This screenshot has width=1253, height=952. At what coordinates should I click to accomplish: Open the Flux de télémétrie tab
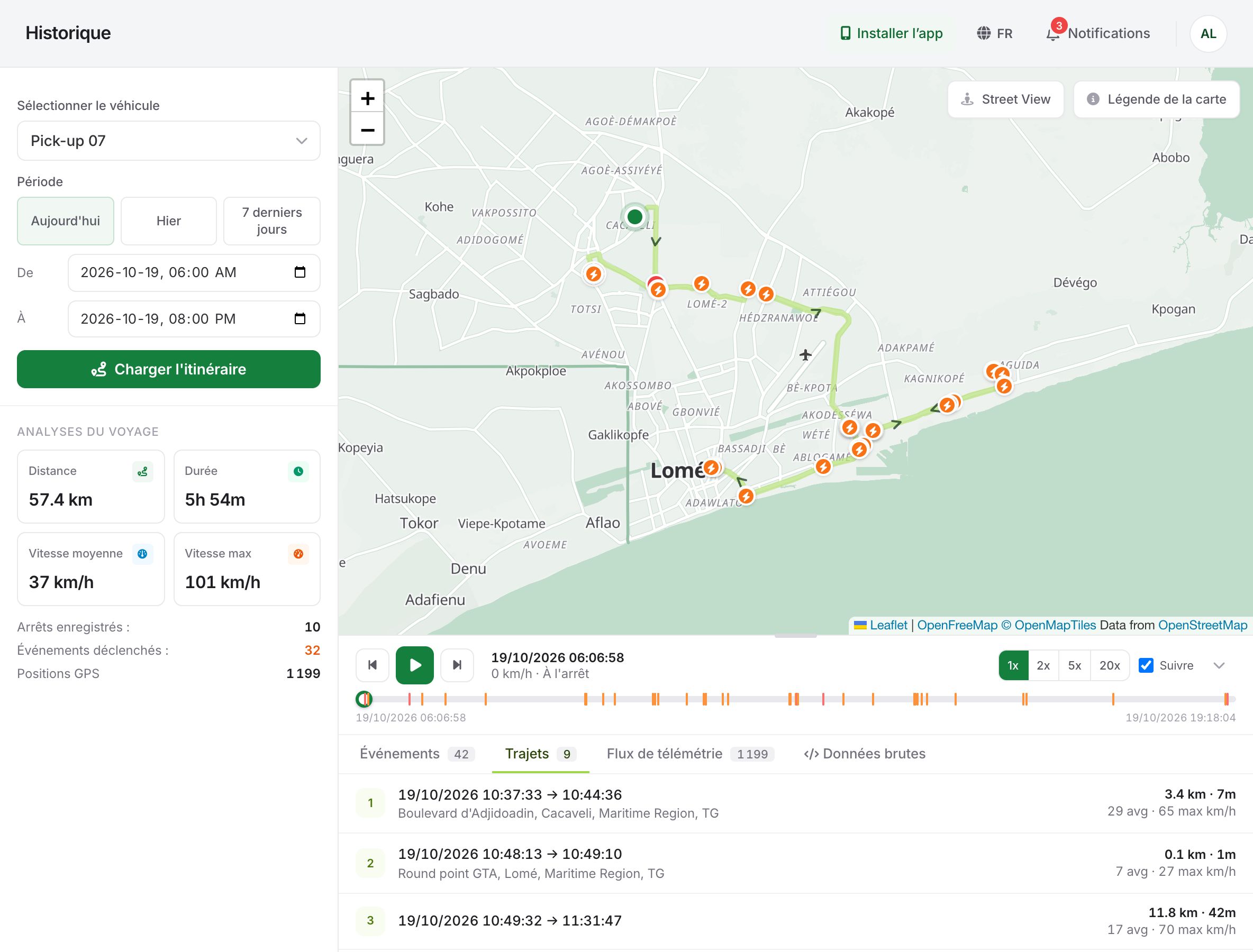pos(690,754)
